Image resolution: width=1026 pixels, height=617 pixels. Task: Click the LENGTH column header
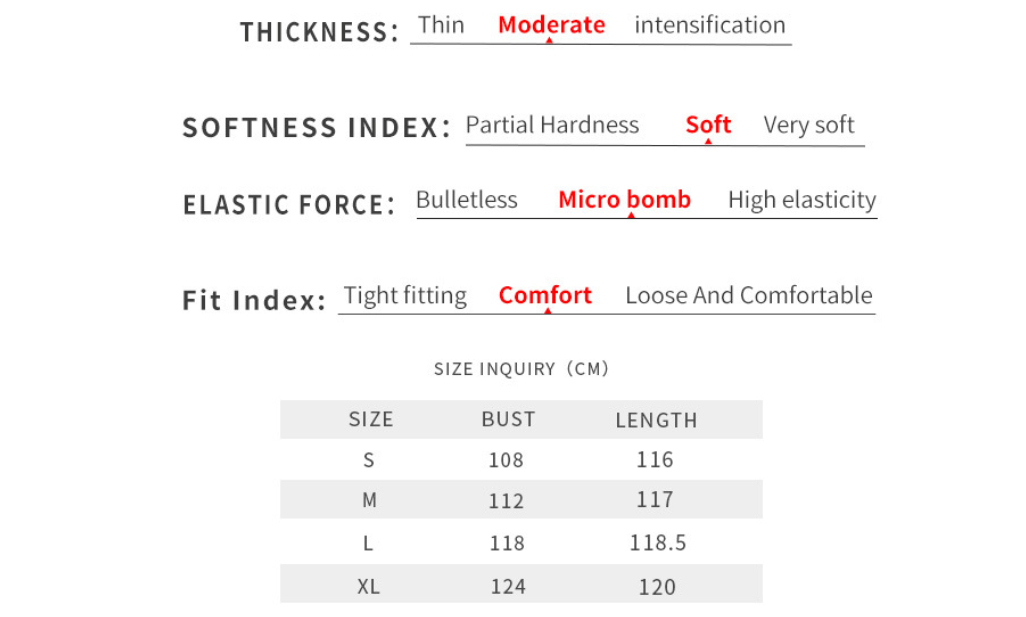656,421
